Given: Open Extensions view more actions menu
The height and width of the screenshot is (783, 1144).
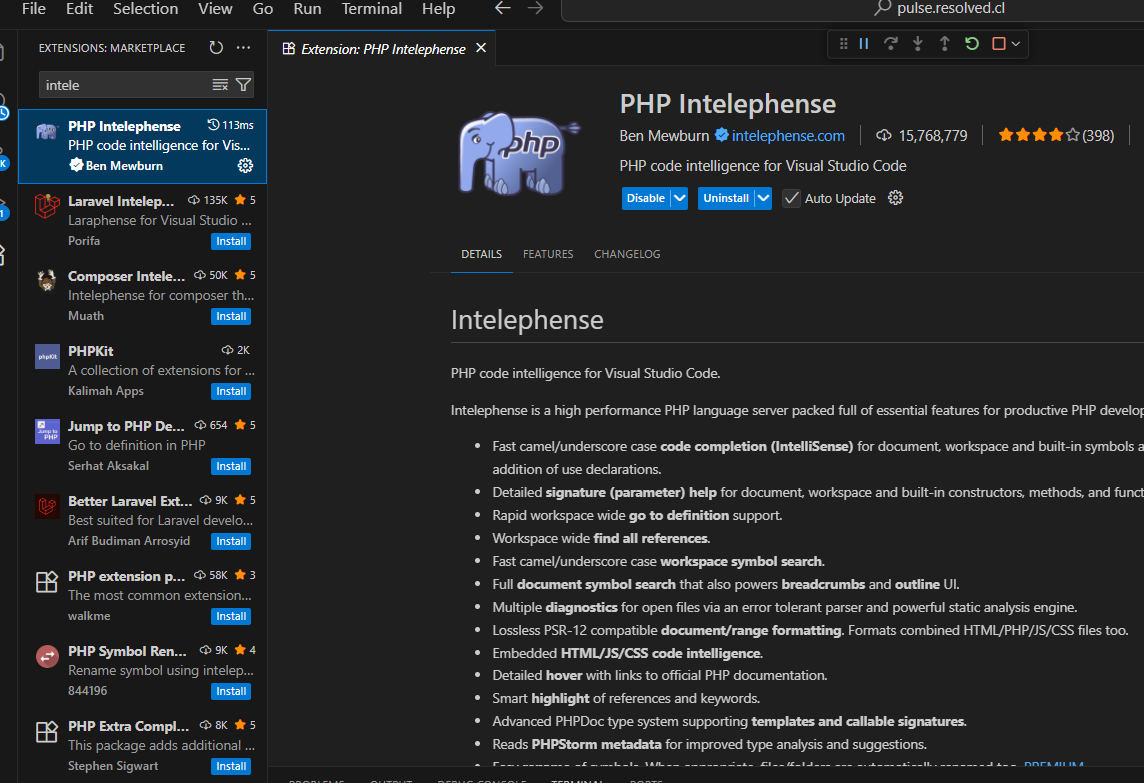Looking at the screenshot, I should (x=244, y=47).
